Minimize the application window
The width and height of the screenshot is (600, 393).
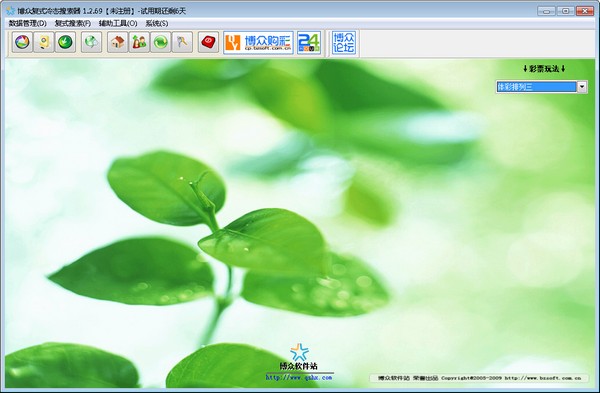pos(546,11)
